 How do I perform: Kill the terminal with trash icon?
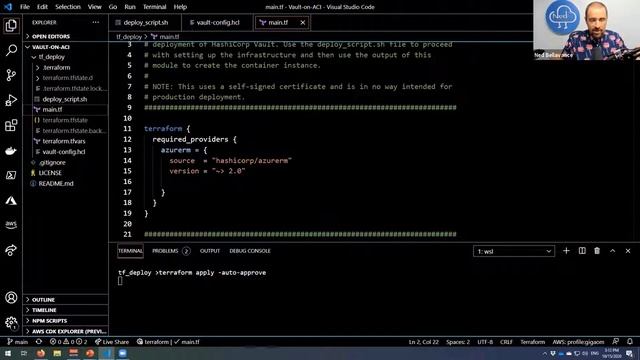pos(597,251)
